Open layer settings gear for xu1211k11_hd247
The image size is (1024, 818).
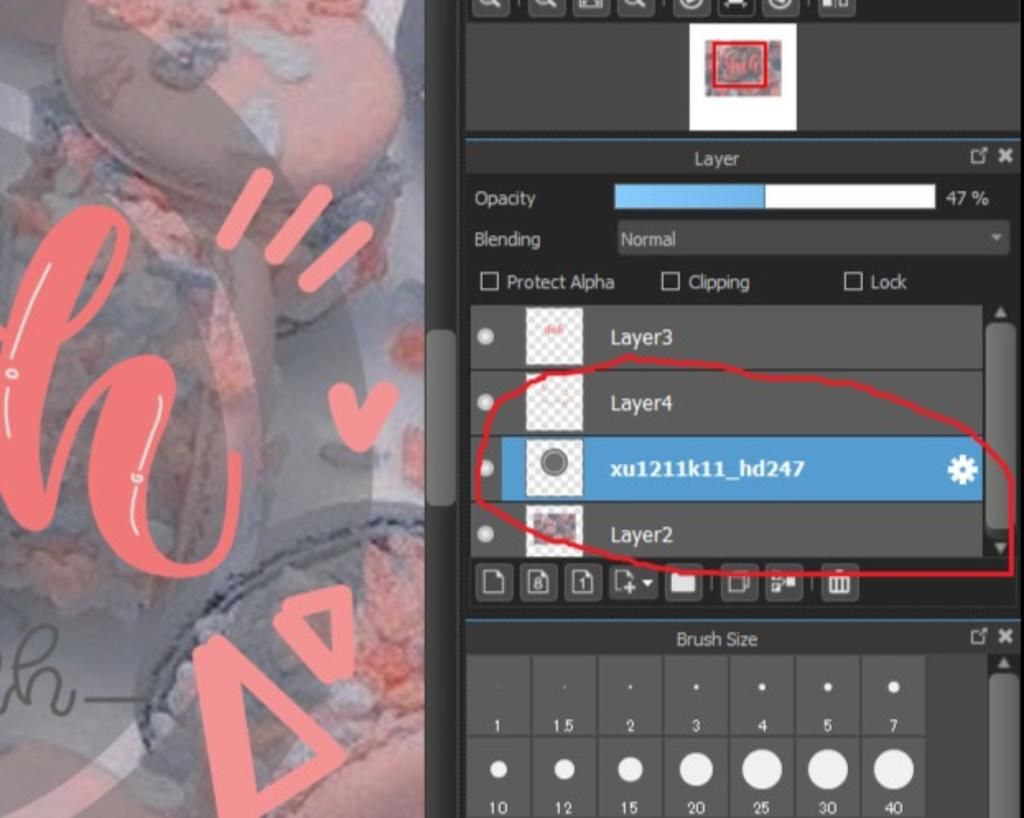click(962, 469)
